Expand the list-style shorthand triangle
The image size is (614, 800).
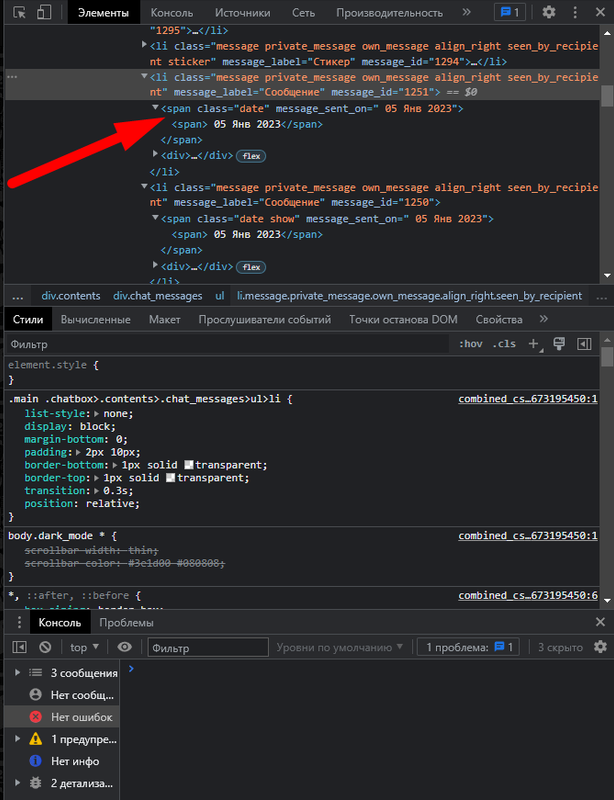click(96, 414)
